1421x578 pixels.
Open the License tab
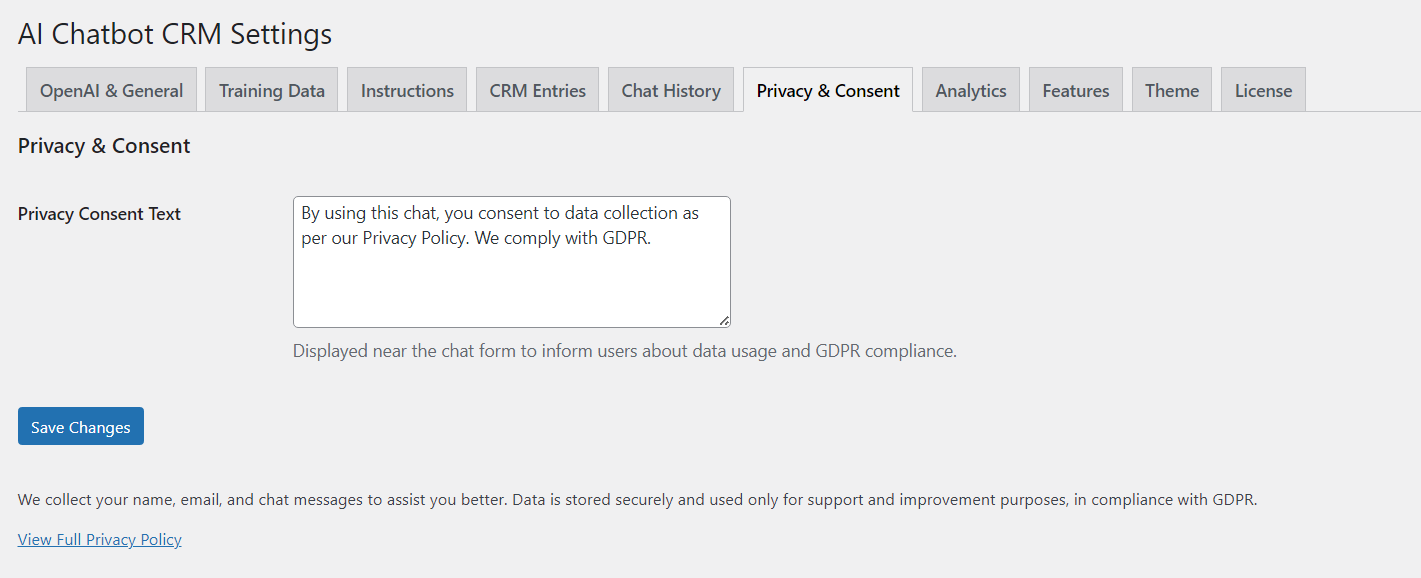coord(1262,89)
